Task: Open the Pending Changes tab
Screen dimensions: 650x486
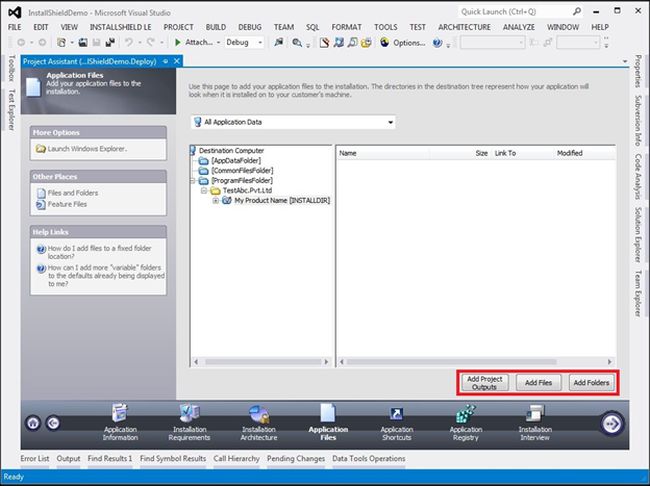Action: tap(296, 459)
